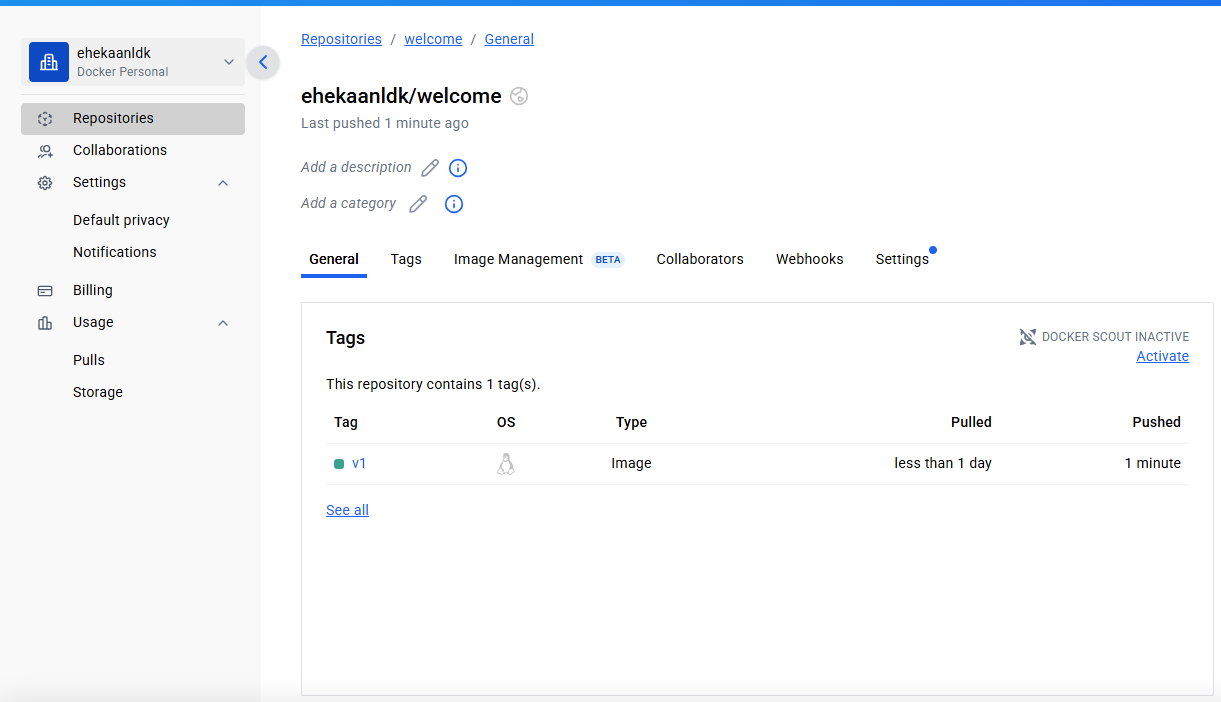Switch to the Collaborators tab

[700, 259]
